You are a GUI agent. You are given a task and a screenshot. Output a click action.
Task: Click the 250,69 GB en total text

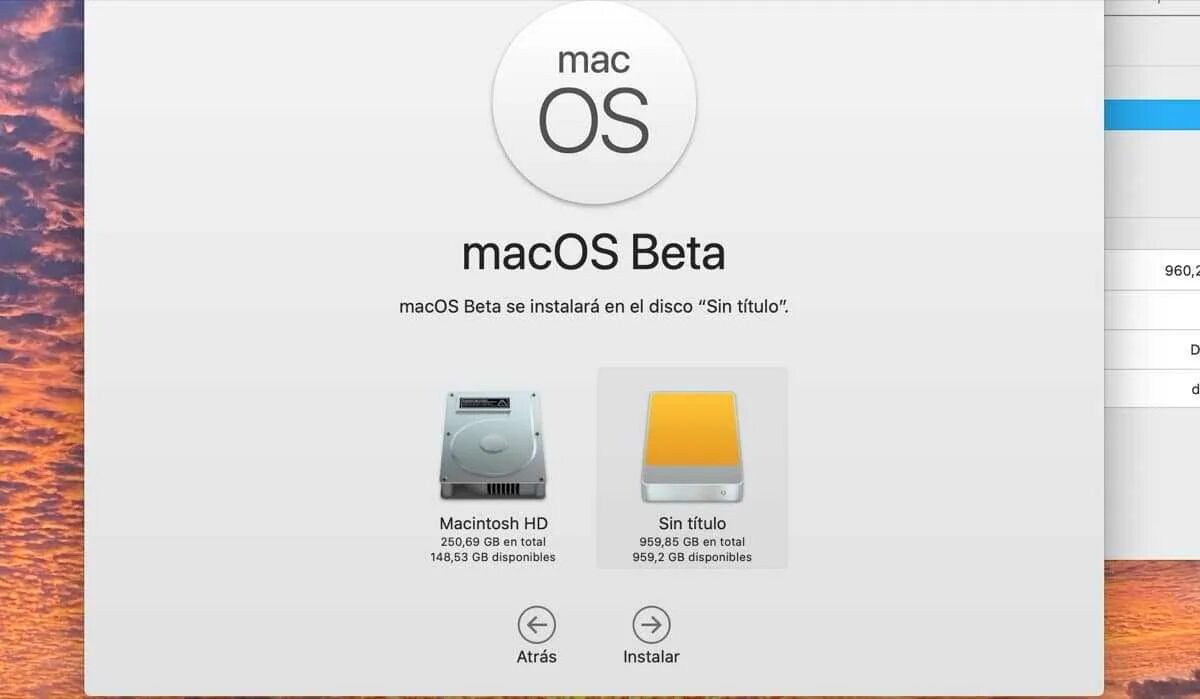click(494, 542)
